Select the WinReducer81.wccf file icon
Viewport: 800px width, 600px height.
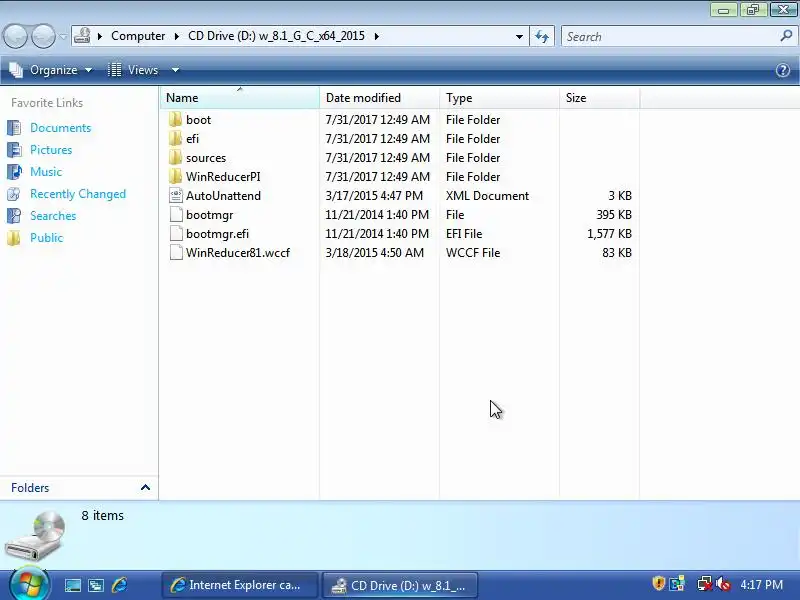coord(176,253)
